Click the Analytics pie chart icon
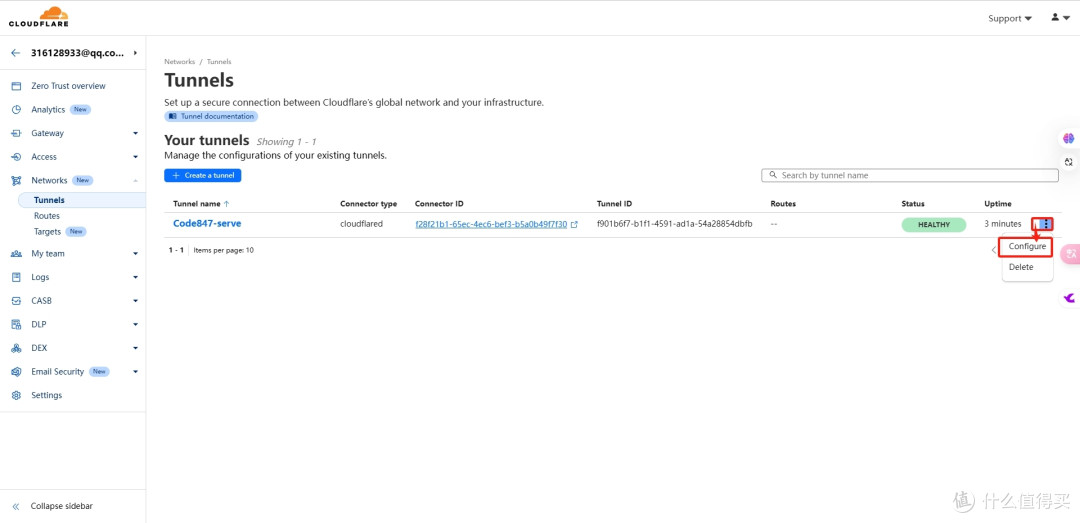Screen dimensions: 1080x523 point(17,110)
